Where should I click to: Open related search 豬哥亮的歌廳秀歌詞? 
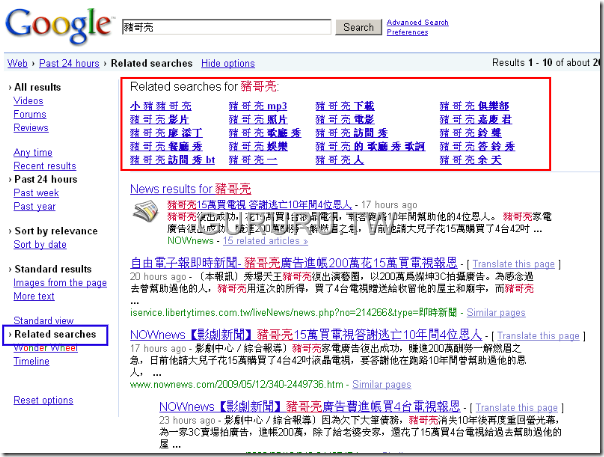370,146
